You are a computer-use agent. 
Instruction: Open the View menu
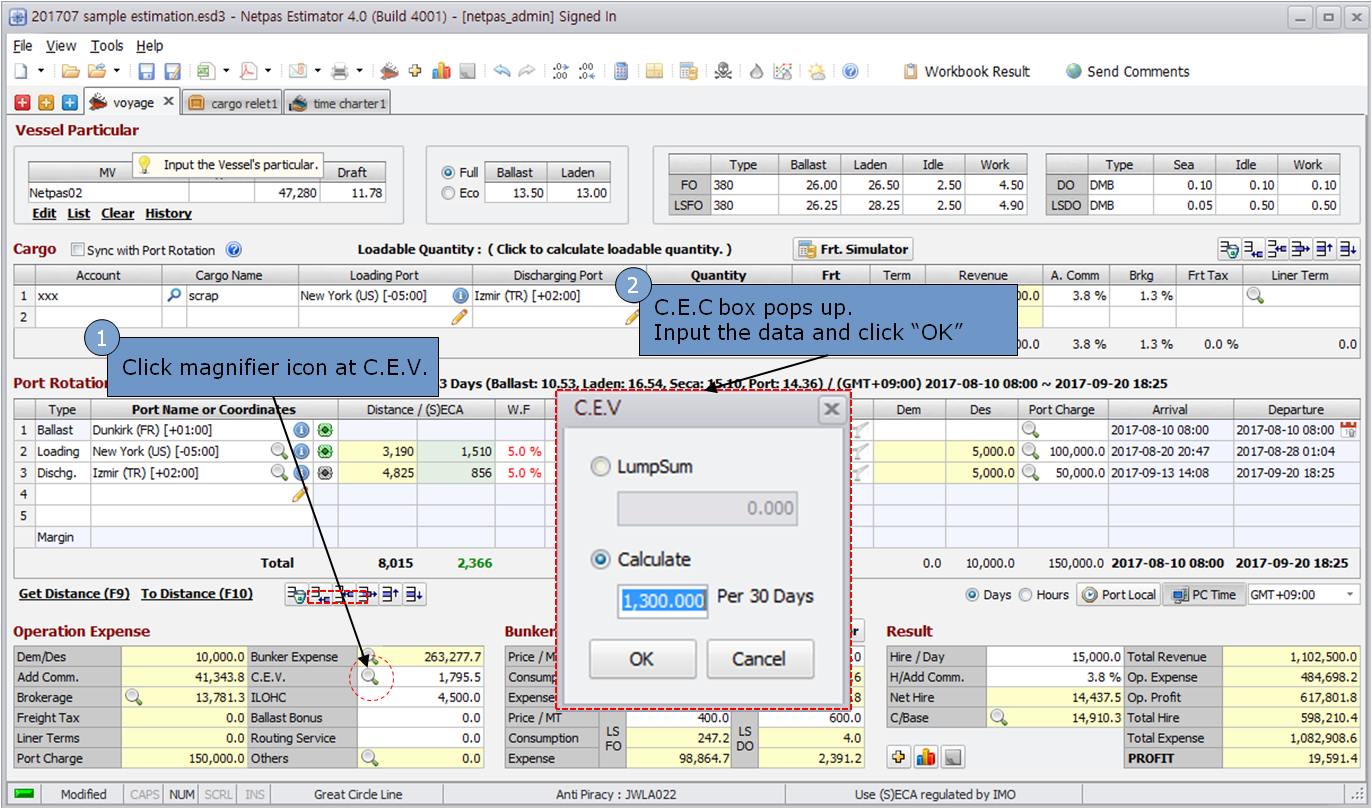61,46
